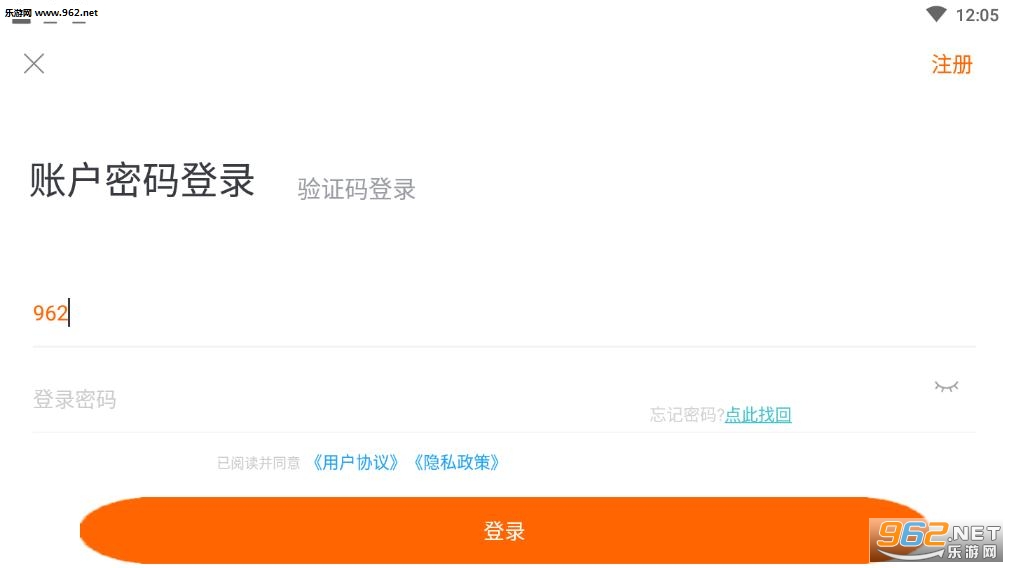Click the 忘记密码? label text

tap(687, 415)
